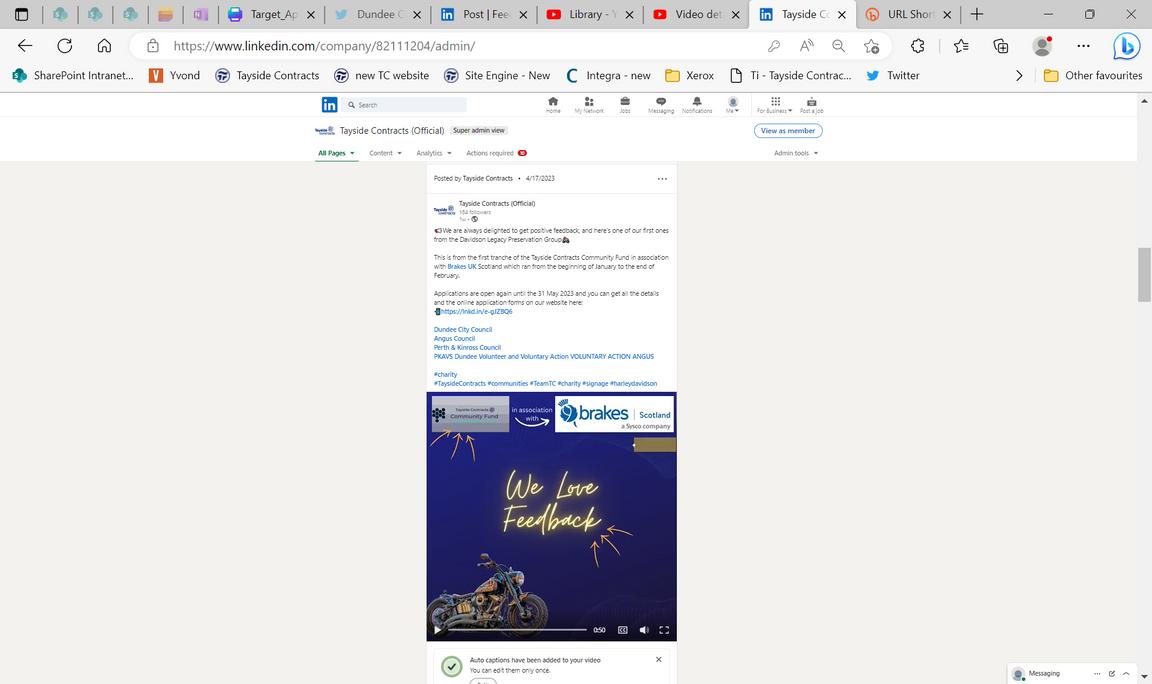Enter video fullscreen mode
This screenshot has height=684, width=1152.
point(664,630)
